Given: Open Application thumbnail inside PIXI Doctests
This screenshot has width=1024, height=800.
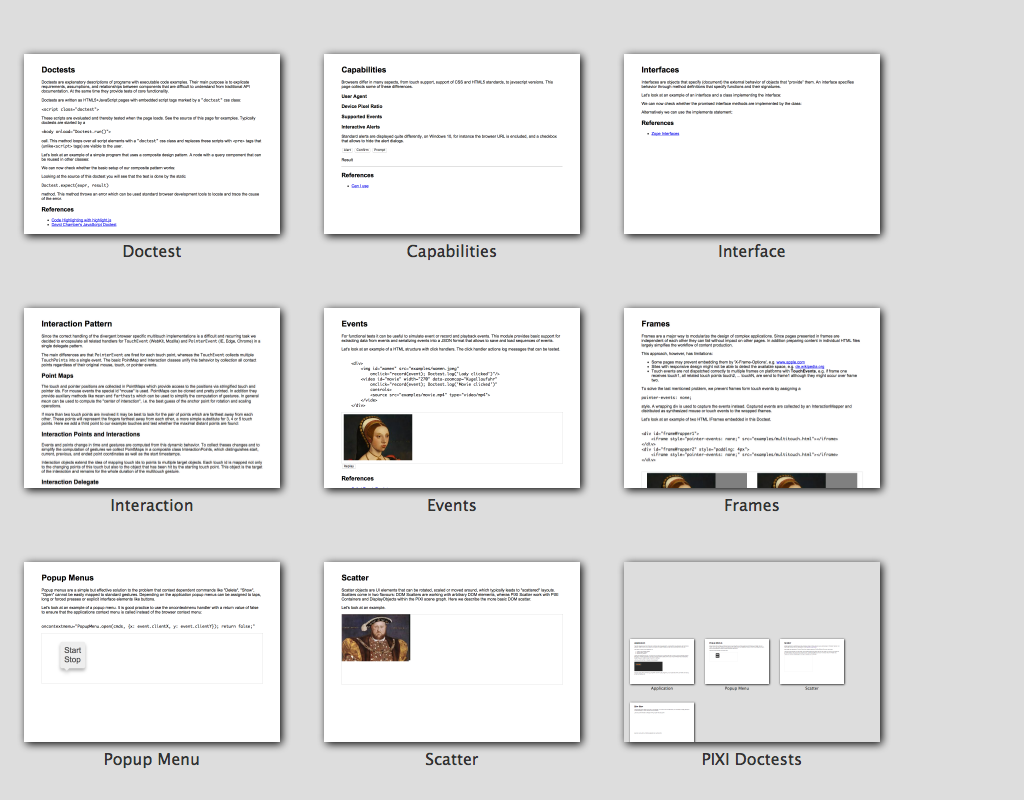Looking at the screenshot, I should click(x=661, y=661).
